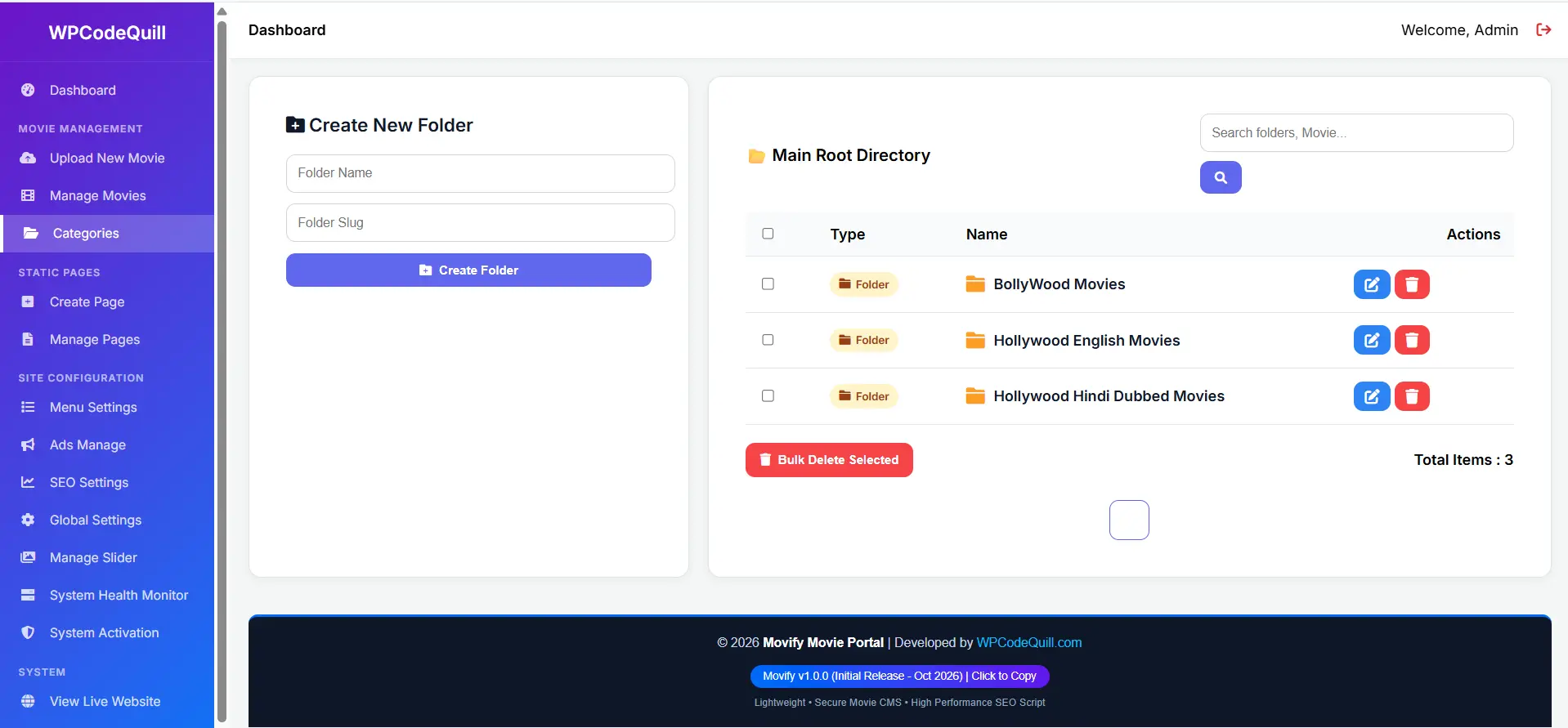Viewport: 1568px width, 728px height.
Task: Click the Ads Manage megaphone icon
Action: tap(28, 444)
